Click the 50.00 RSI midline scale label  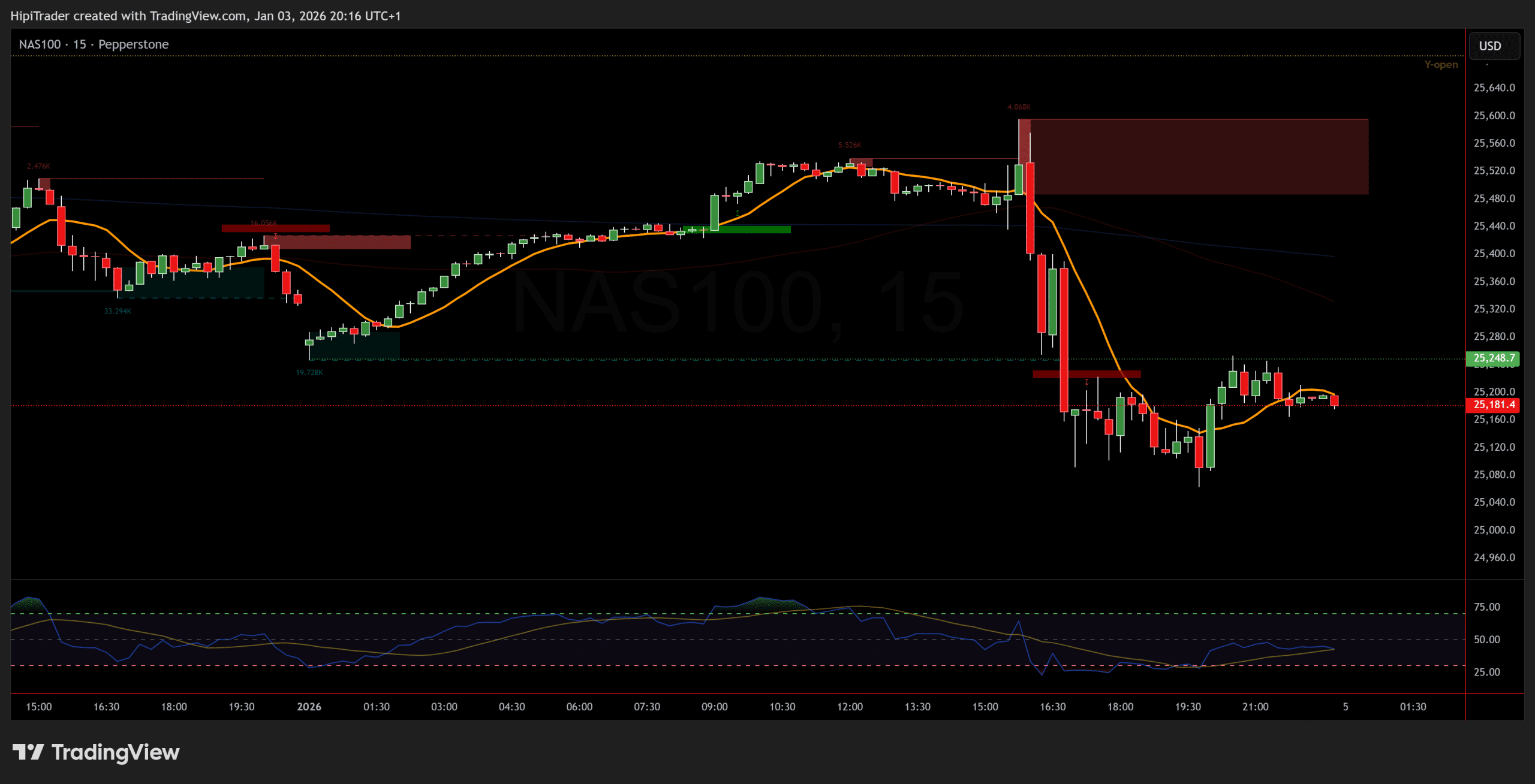tap(1486, 640)
